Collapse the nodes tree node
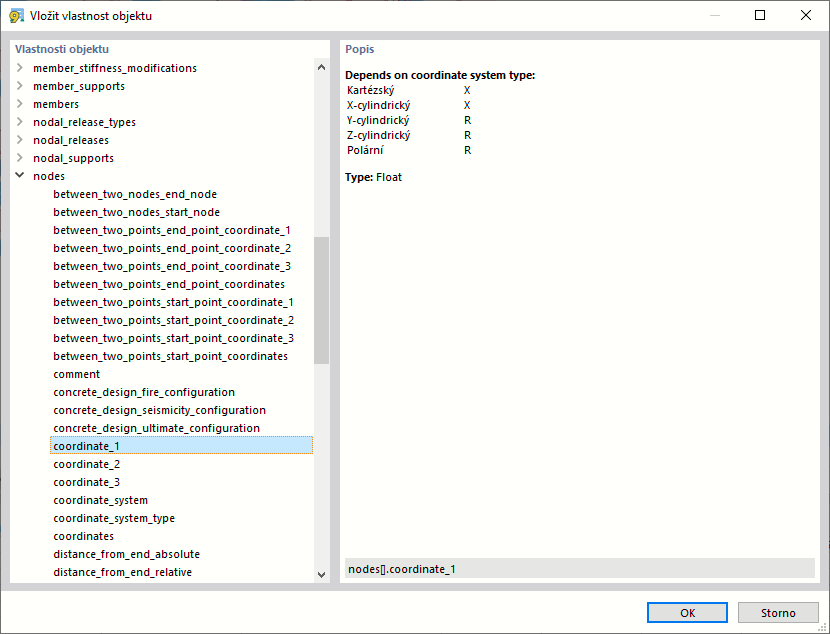This screenshot has width=830, height=634. [19, 176]
